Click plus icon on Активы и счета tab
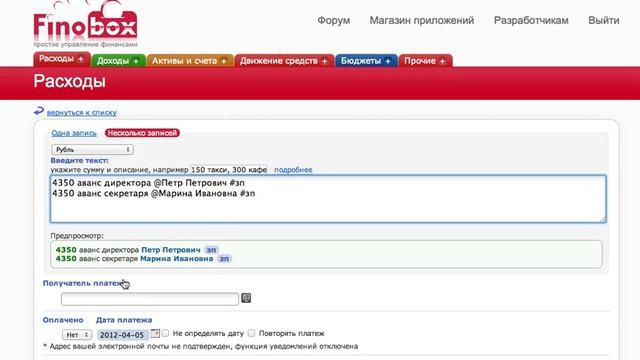Image resolution: width=640 pixels, height=360 pixels. pos(224,61)
